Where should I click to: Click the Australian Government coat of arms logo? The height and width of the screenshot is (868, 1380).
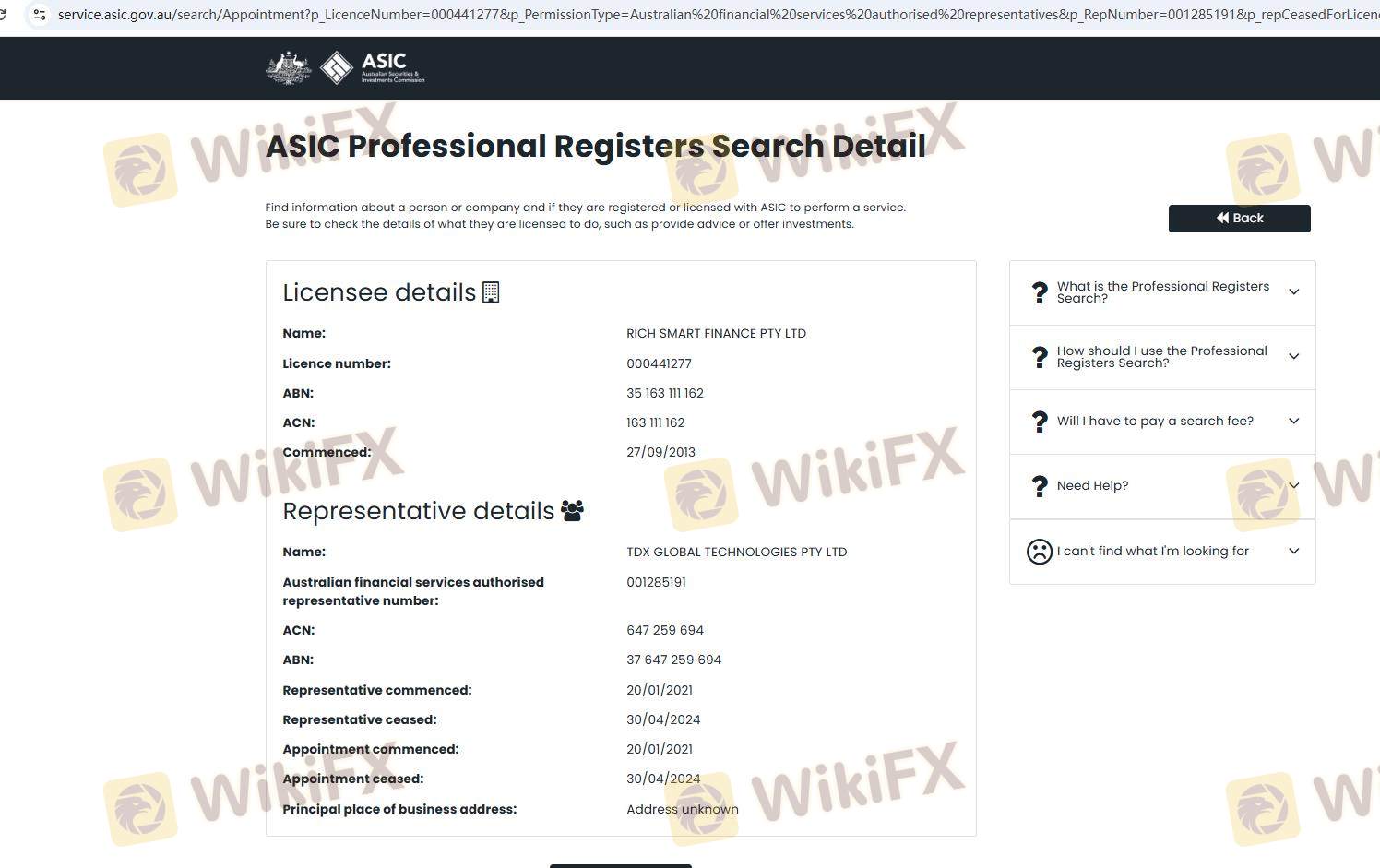point(289,68)
